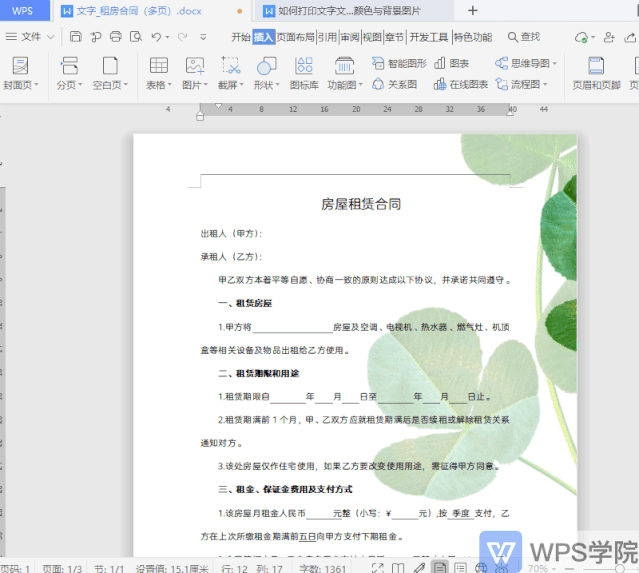Insert an 在线图表 online chart
This screenshot has width=639, height=573.
coord(461,84)
